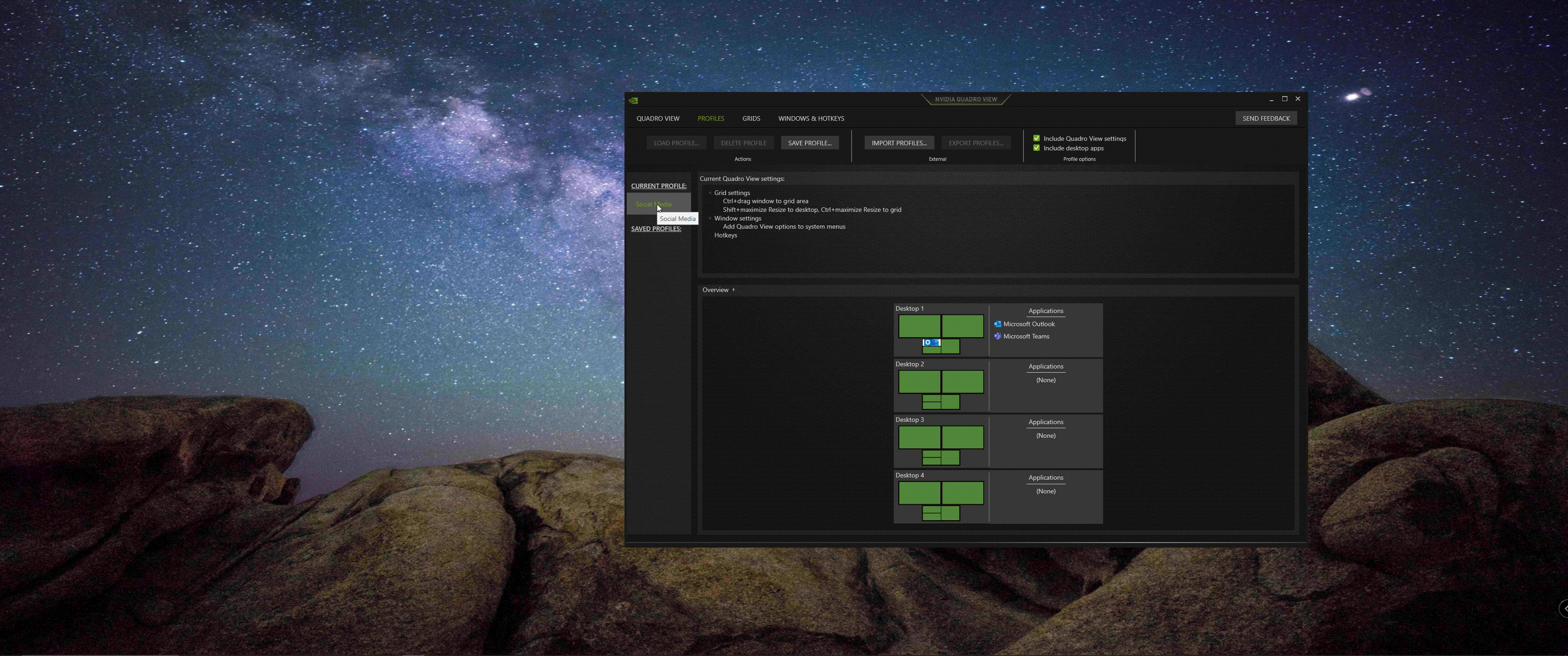
Task: Select Windows and Hotkeys tab
Action: (811, 118)
